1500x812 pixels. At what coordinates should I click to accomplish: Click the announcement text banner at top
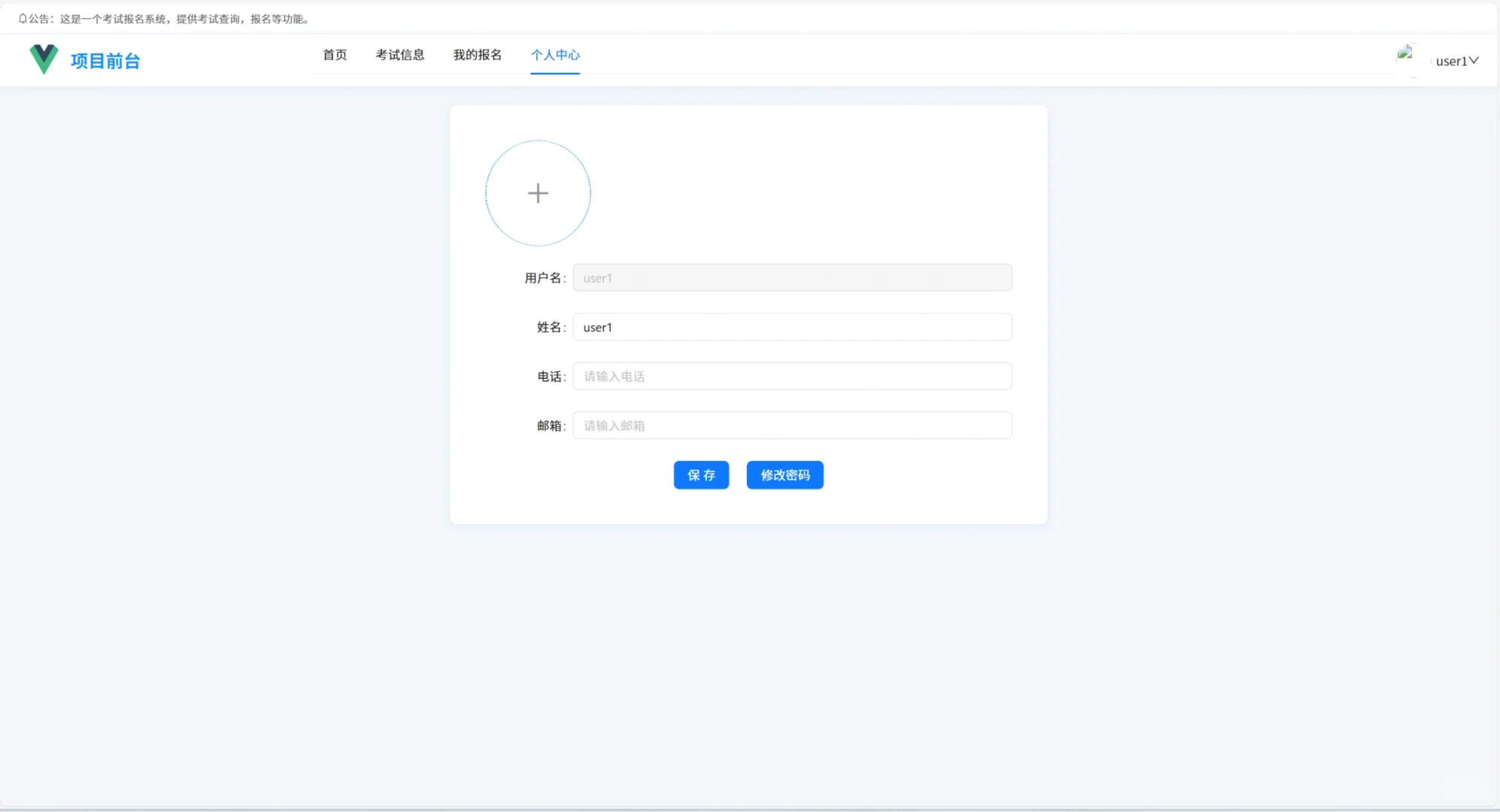pos(165,18)
